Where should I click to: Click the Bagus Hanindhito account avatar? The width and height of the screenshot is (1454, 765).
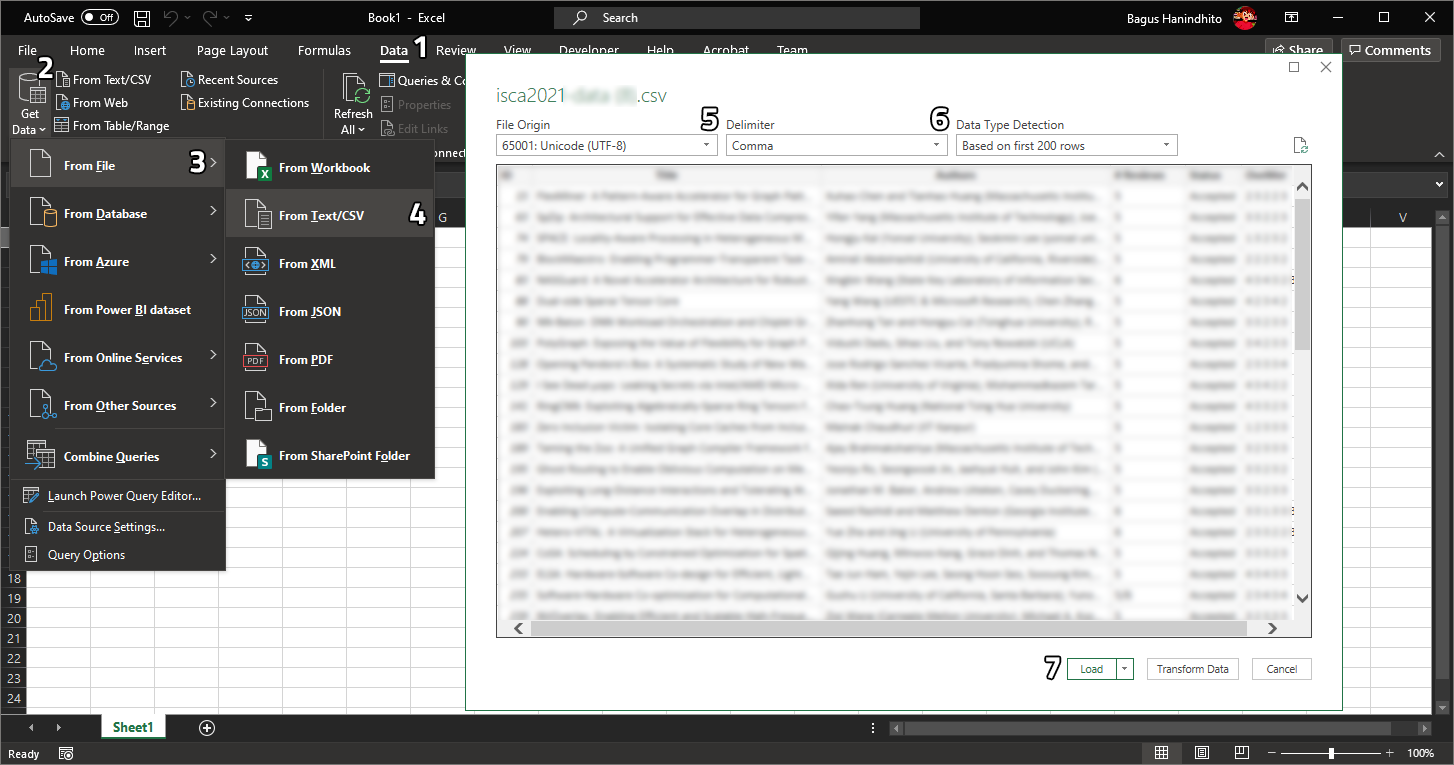click(1244, 18)
